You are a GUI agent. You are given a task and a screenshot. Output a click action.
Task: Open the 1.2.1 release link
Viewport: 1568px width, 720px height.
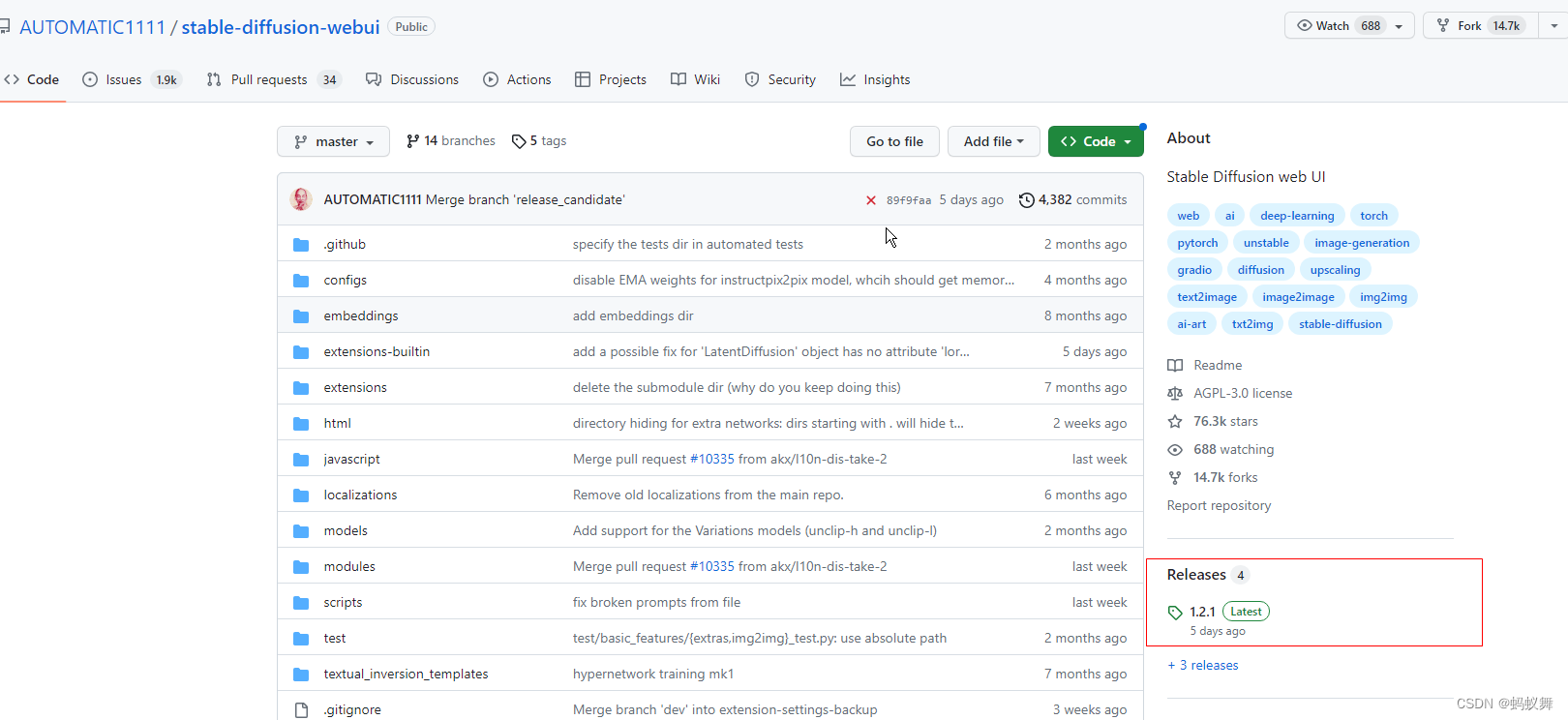1202,613
